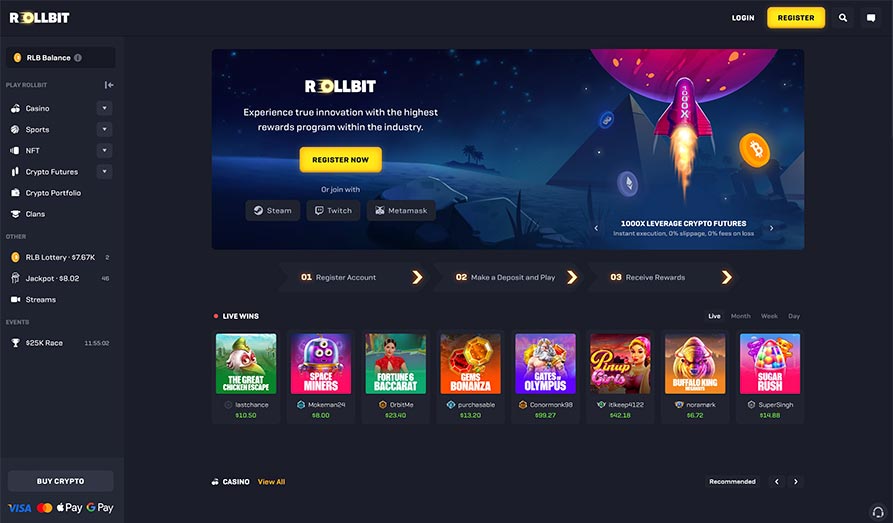Collapse the sidebar with arrow icon
This screenshot has width=893, height=523.
pyautogui.click(x=109, y=85)
